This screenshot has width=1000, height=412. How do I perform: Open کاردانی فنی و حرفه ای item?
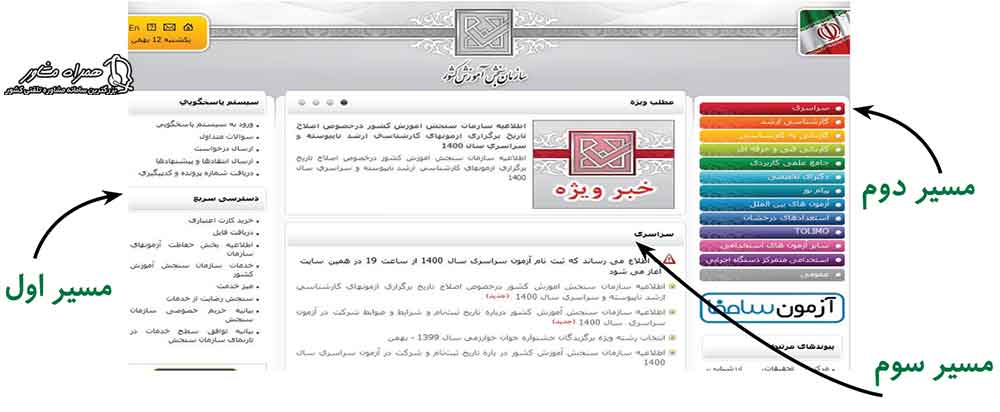tap(772, 149)
